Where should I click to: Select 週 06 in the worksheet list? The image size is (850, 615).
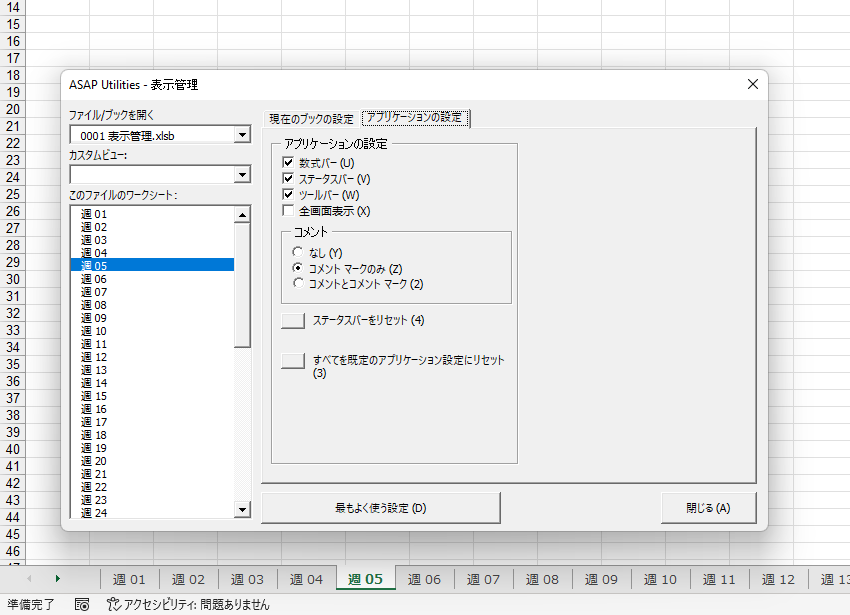152,279
